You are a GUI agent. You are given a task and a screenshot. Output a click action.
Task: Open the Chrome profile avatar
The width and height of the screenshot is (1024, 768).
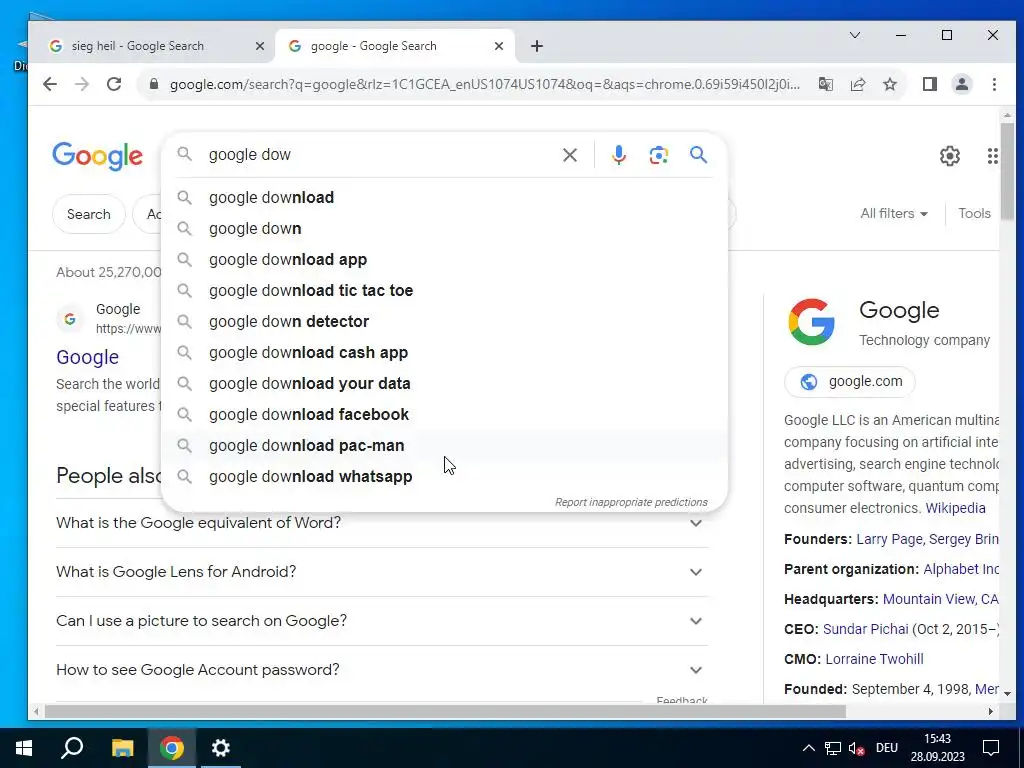pyautogui.click(x=961, y=84)
